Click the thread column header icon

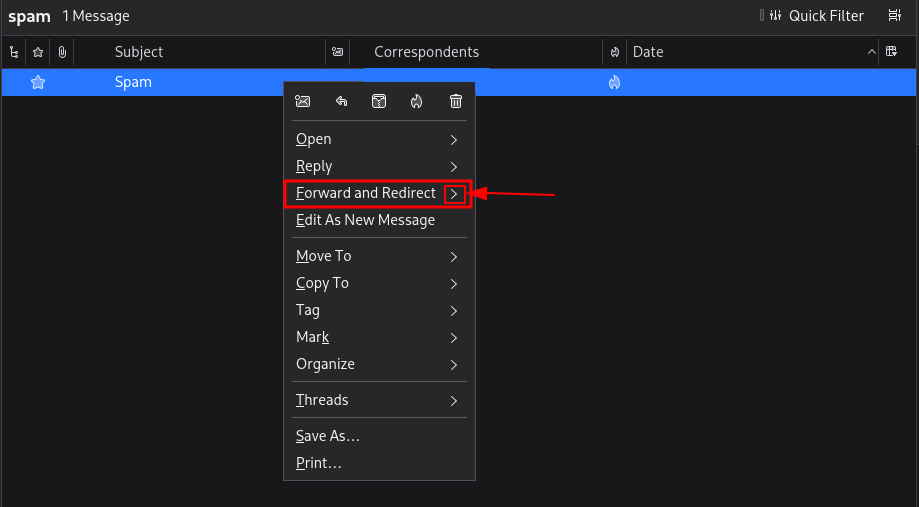click(14, 52)
